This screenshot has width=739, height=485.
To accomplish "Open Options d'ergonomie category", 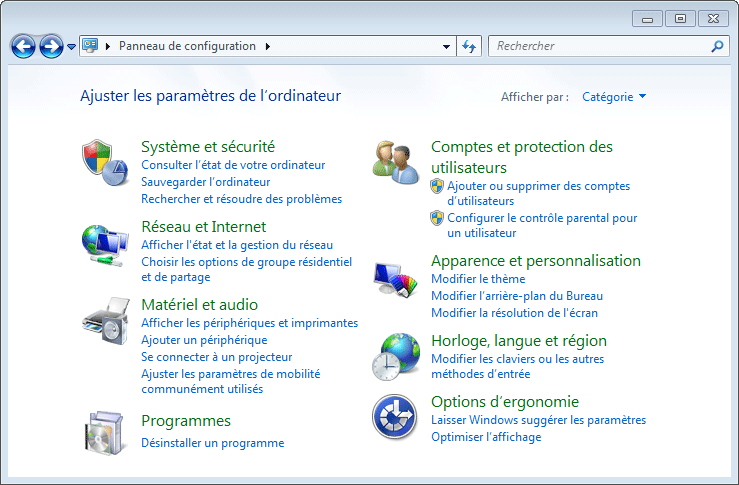I will tap(505, 402).
